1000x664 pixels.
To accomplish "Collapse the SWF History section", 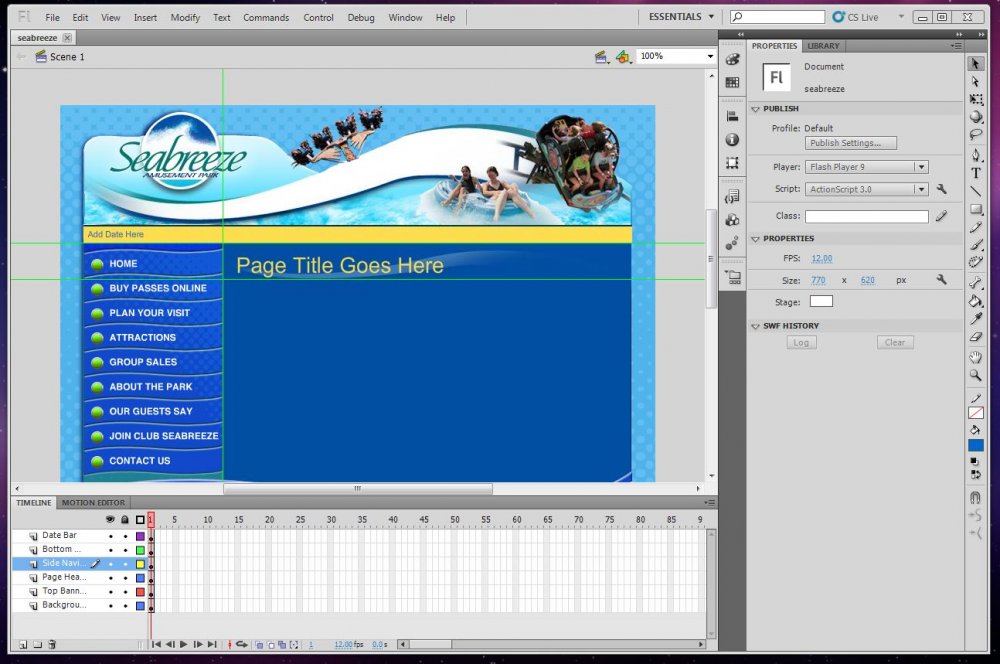I will click(756, 326).
